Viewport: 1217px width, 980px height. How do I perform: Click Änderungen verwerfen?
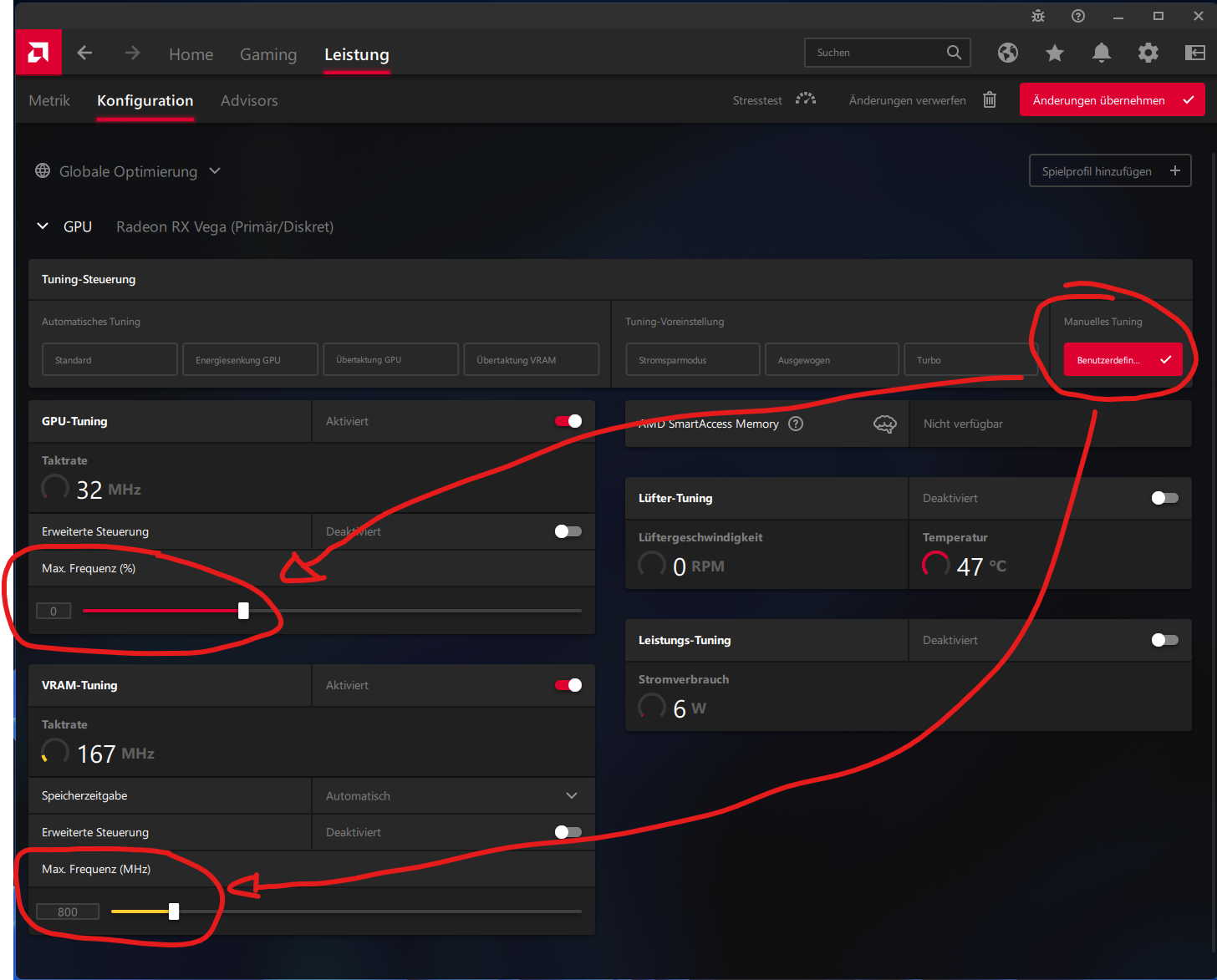pyautogui.click(x=908, y=100)
